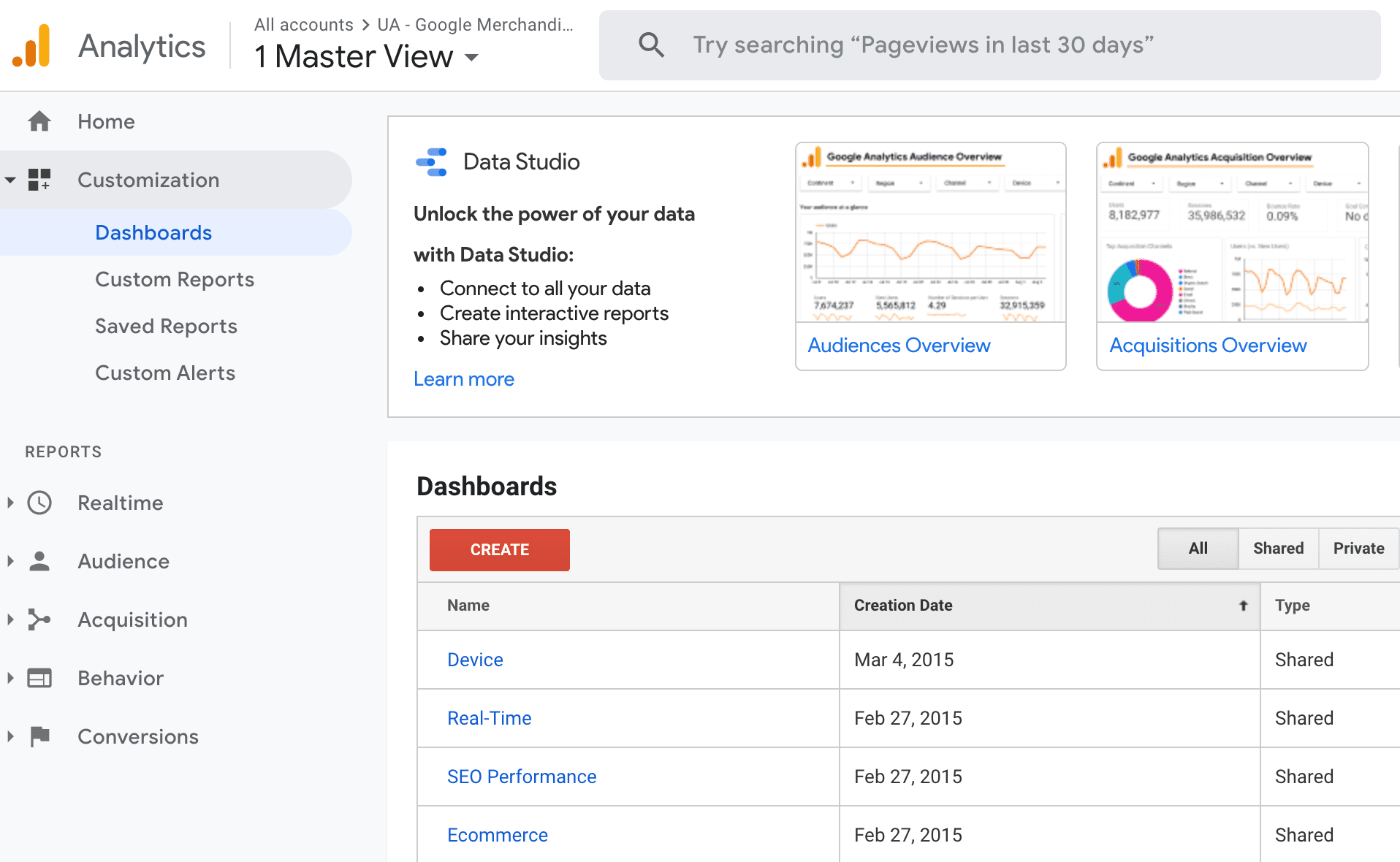Click the Learn more link
The image size is (1400, 862).
(x=464, y=379)
